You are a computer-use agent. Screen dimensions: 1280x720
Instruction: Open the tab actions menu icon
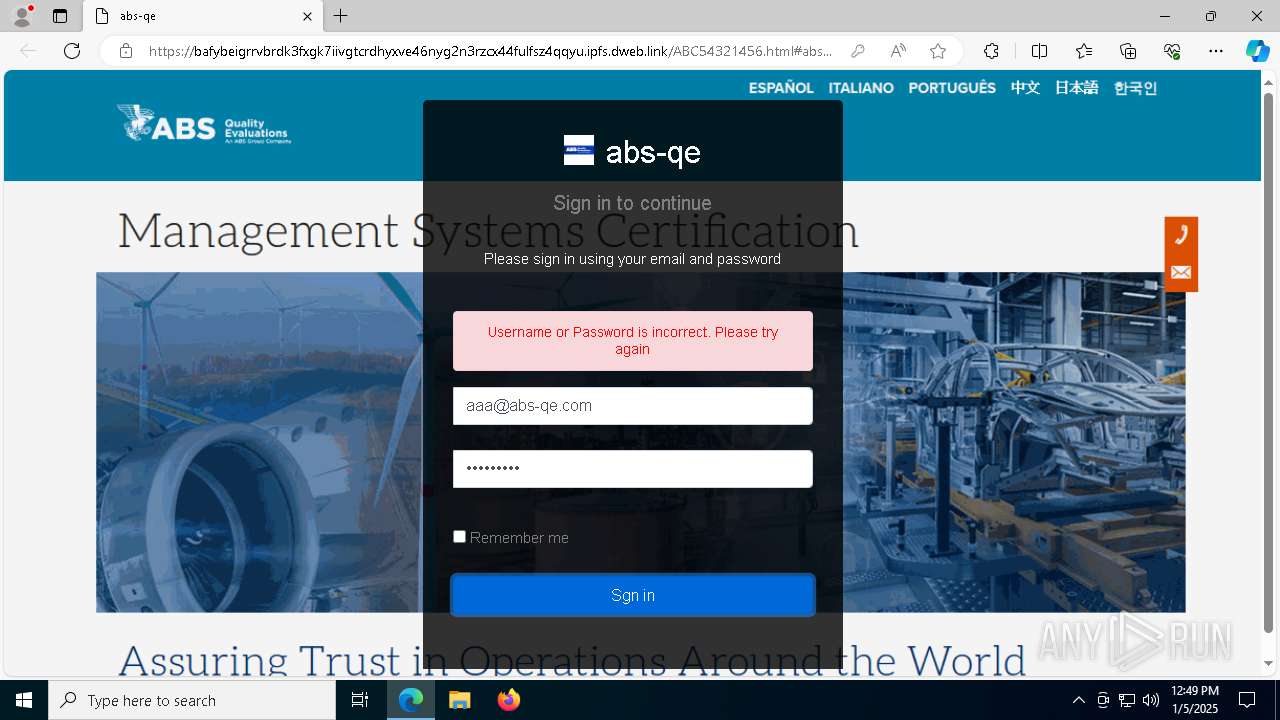pos(60,16)
